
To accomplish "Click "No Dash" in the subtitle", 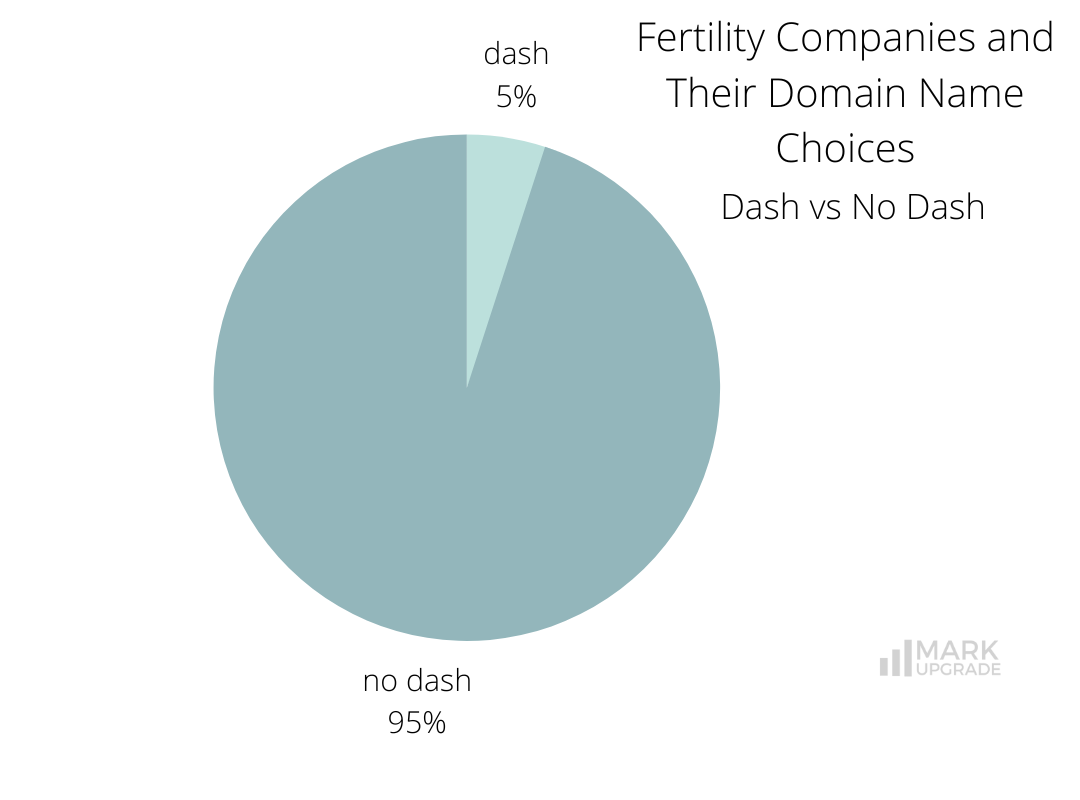I will click(918, 207).
